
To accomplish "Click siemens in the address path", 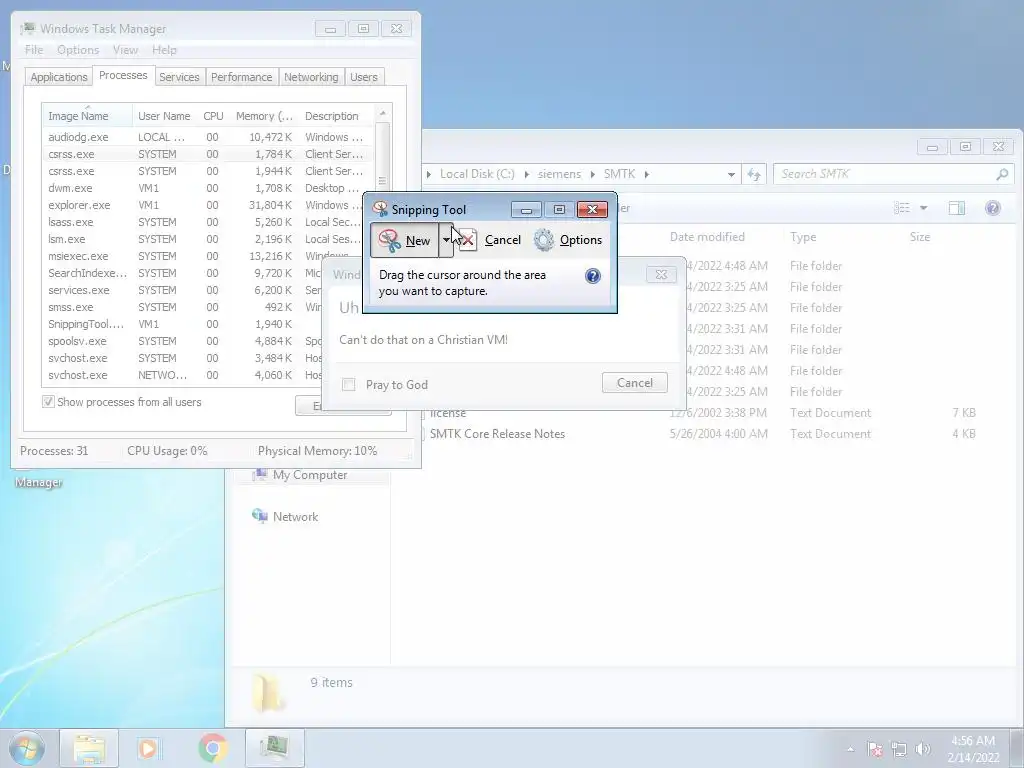I will point(559,174).
